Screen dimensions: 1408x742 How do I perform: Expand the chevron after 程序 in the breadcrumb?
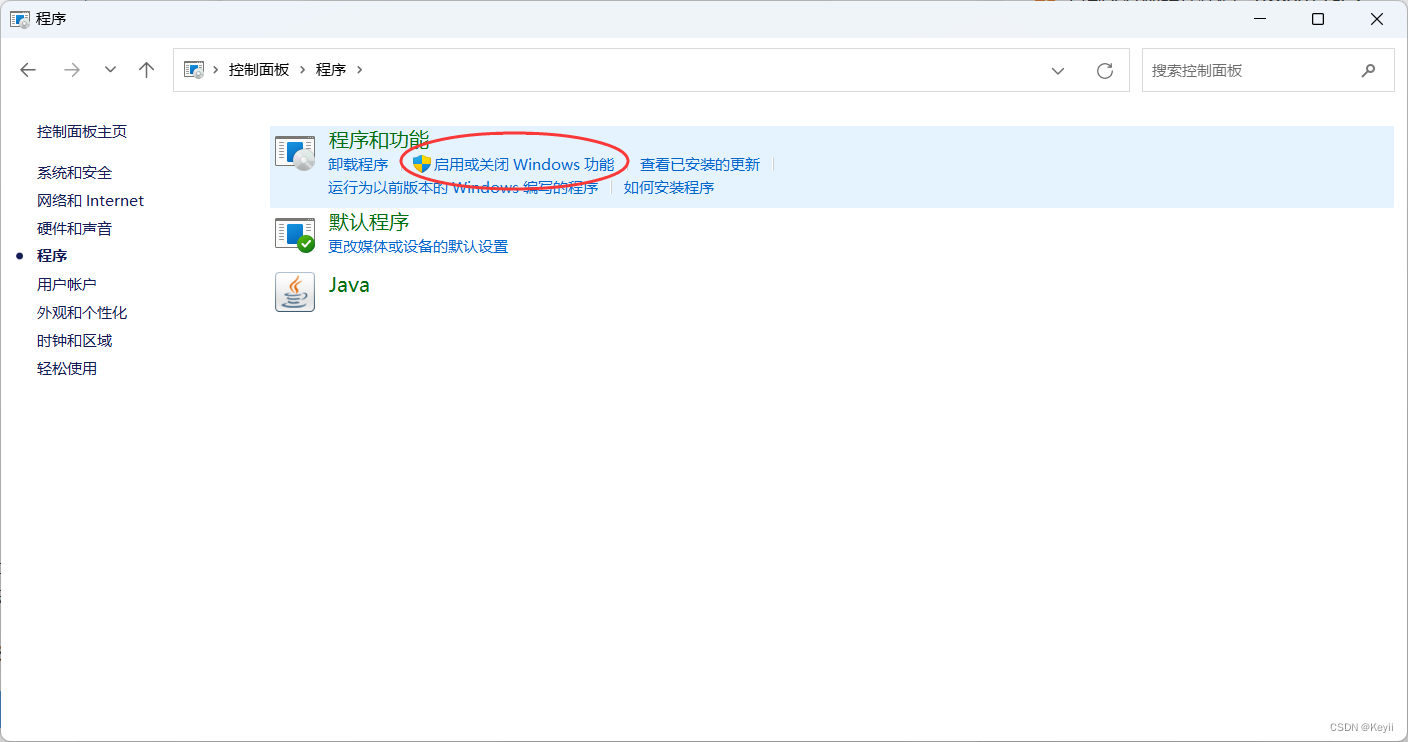tap(360, 70)
